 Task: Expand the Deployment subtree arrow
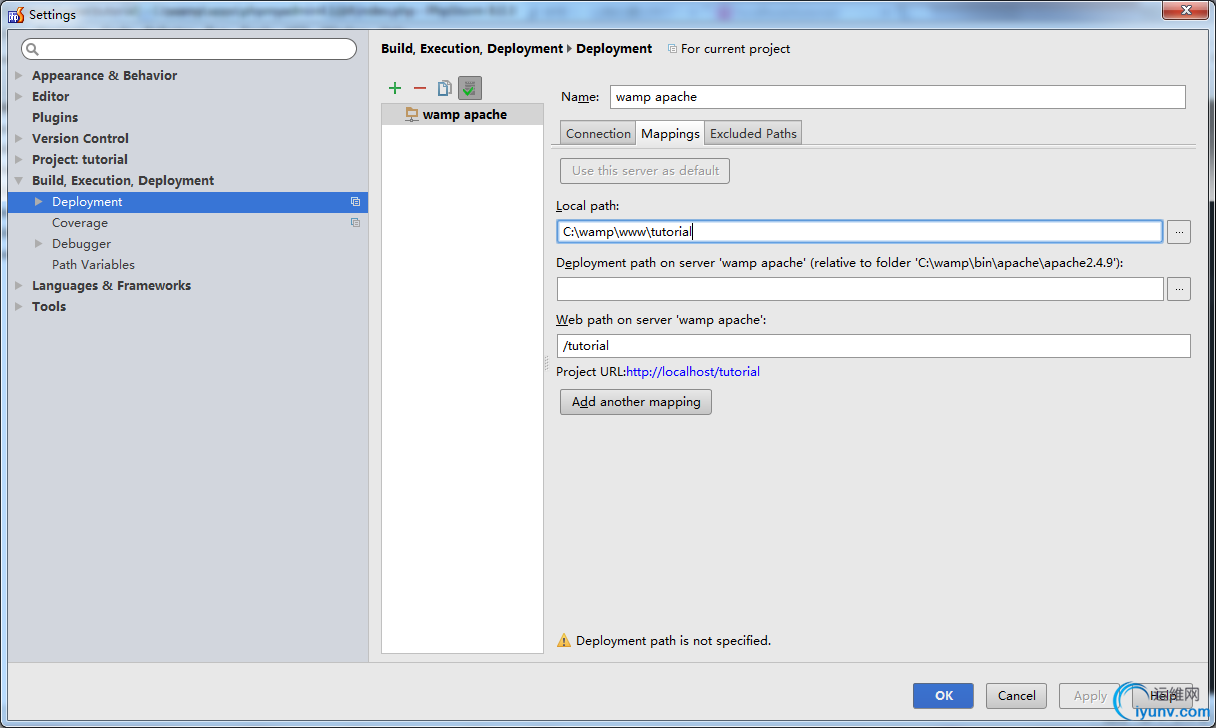click(x=39, y=202)
